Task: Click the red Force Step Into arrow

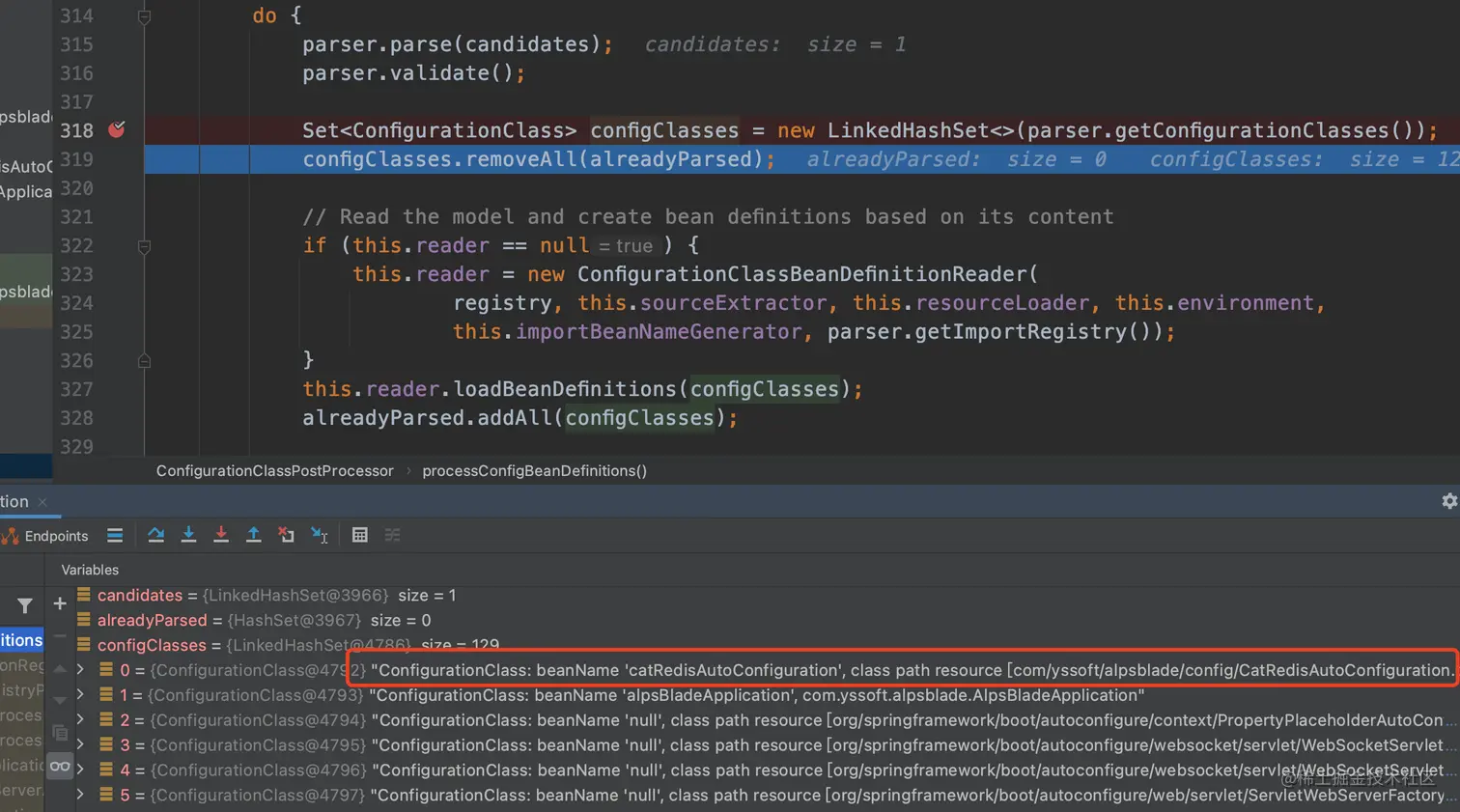Action: point(221,536)
